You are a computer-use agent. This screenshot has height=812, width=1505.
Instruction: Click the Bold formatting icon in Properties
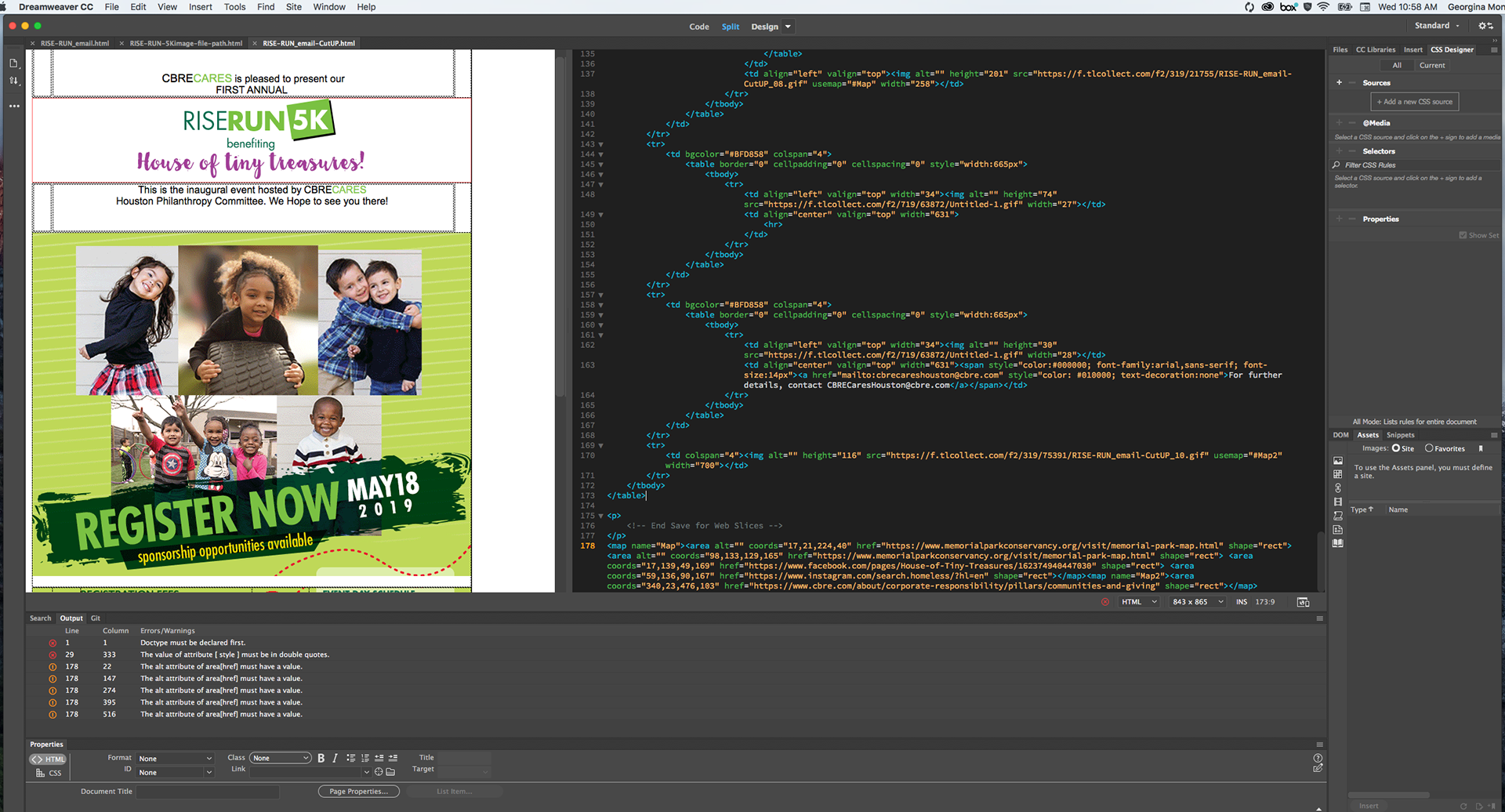pos(321,758)
